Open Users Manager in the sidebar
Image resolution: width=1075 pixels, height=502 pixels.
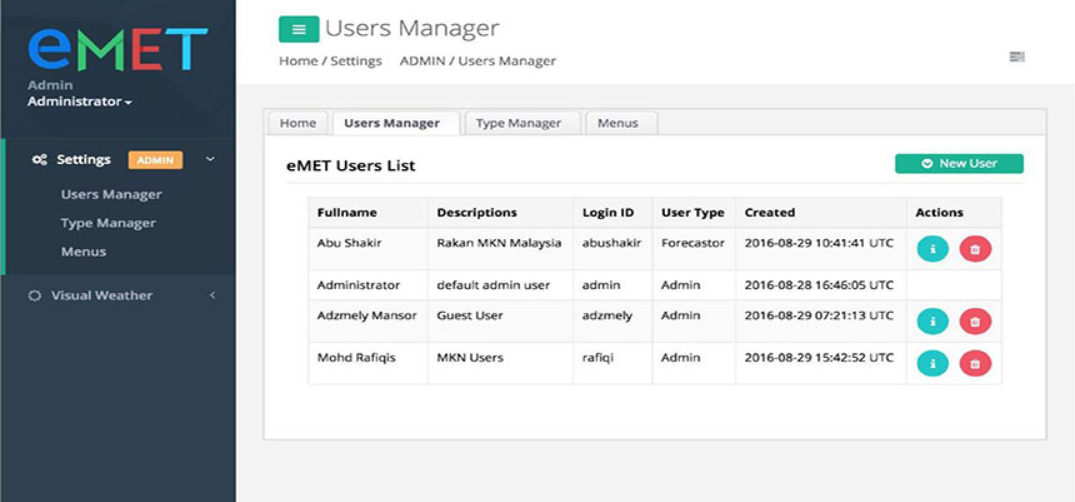coord(111,195)
